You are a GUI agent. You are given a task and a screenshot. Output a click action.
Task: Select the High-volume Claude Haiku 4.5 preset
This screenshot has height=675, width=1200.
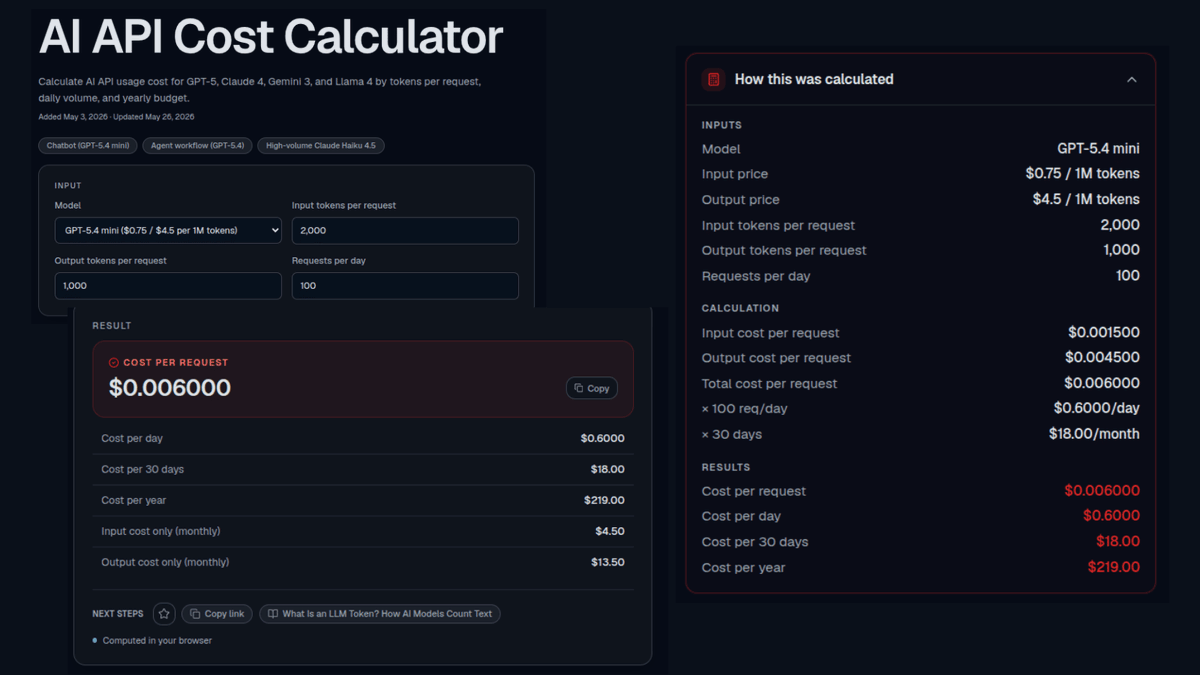coord(321,146)
